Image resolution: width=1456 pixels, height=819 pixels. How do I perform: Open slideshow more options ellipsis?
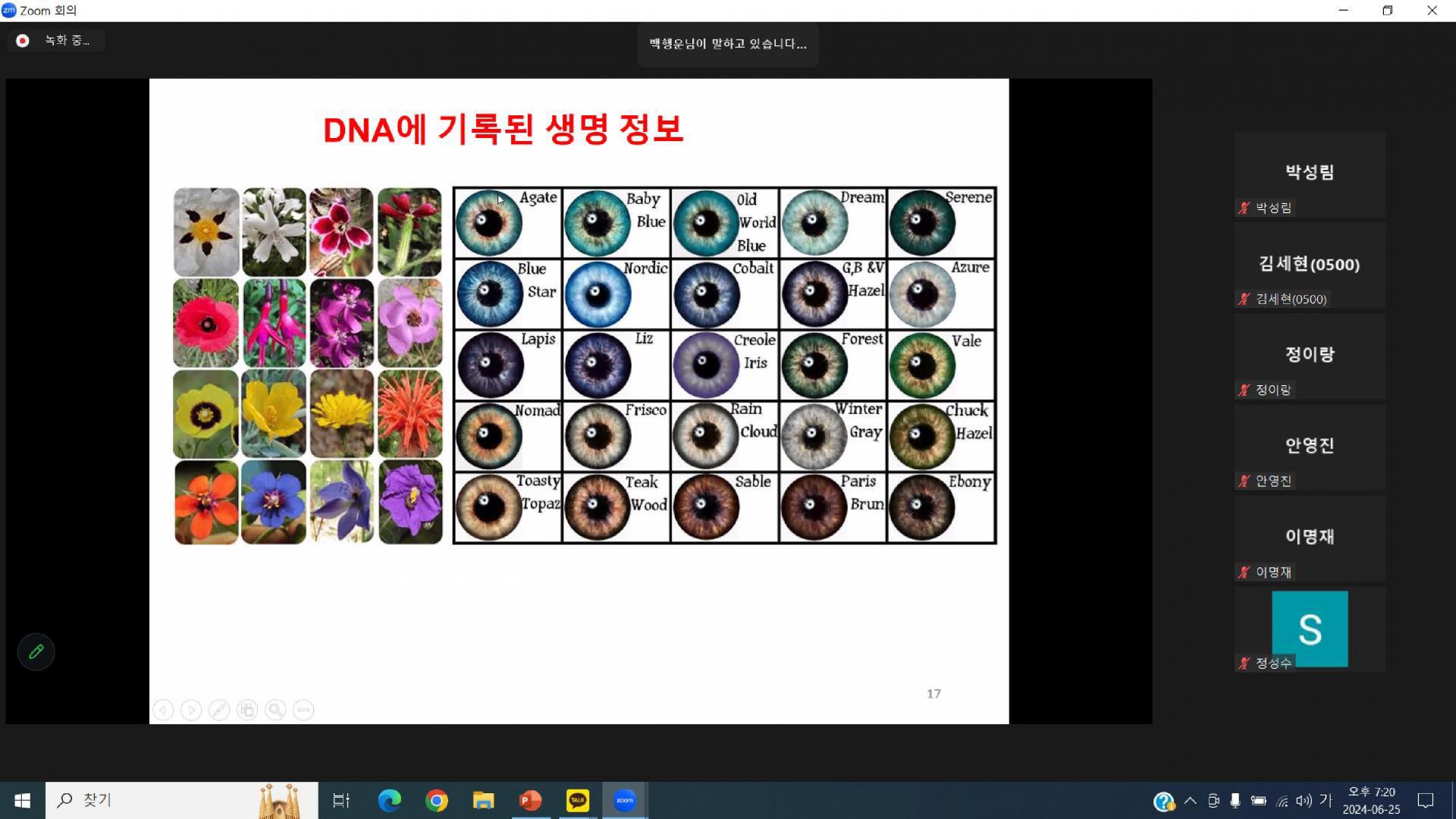tap(303, 710)
